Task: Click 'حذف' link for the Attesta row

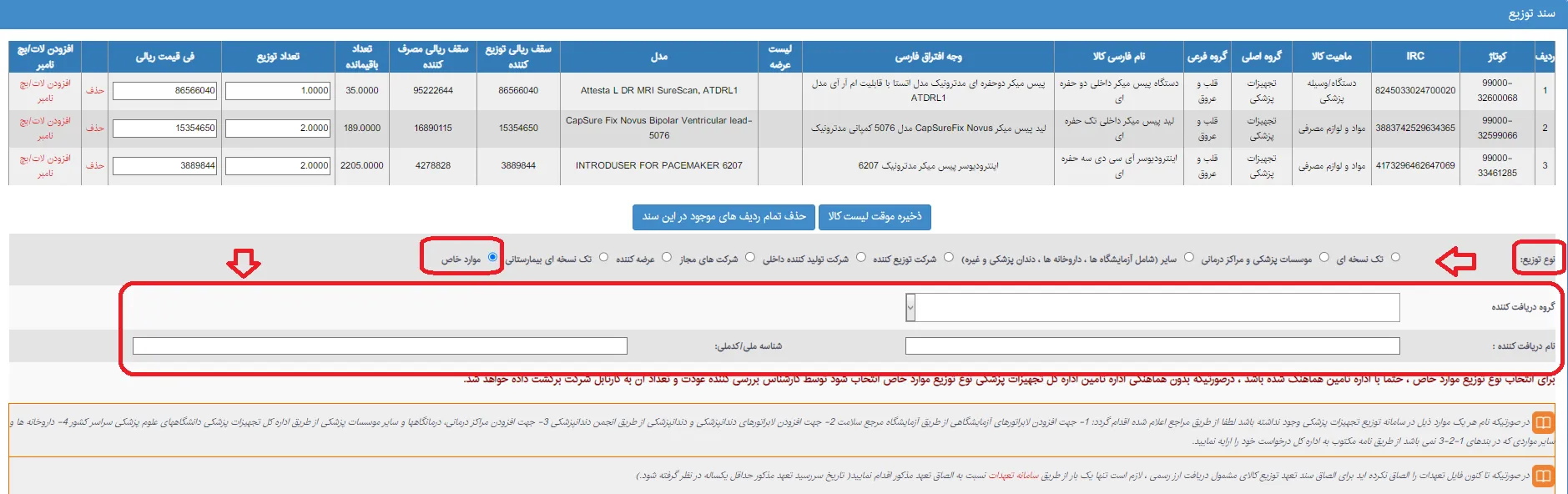Action: click(x=95, y=90)
